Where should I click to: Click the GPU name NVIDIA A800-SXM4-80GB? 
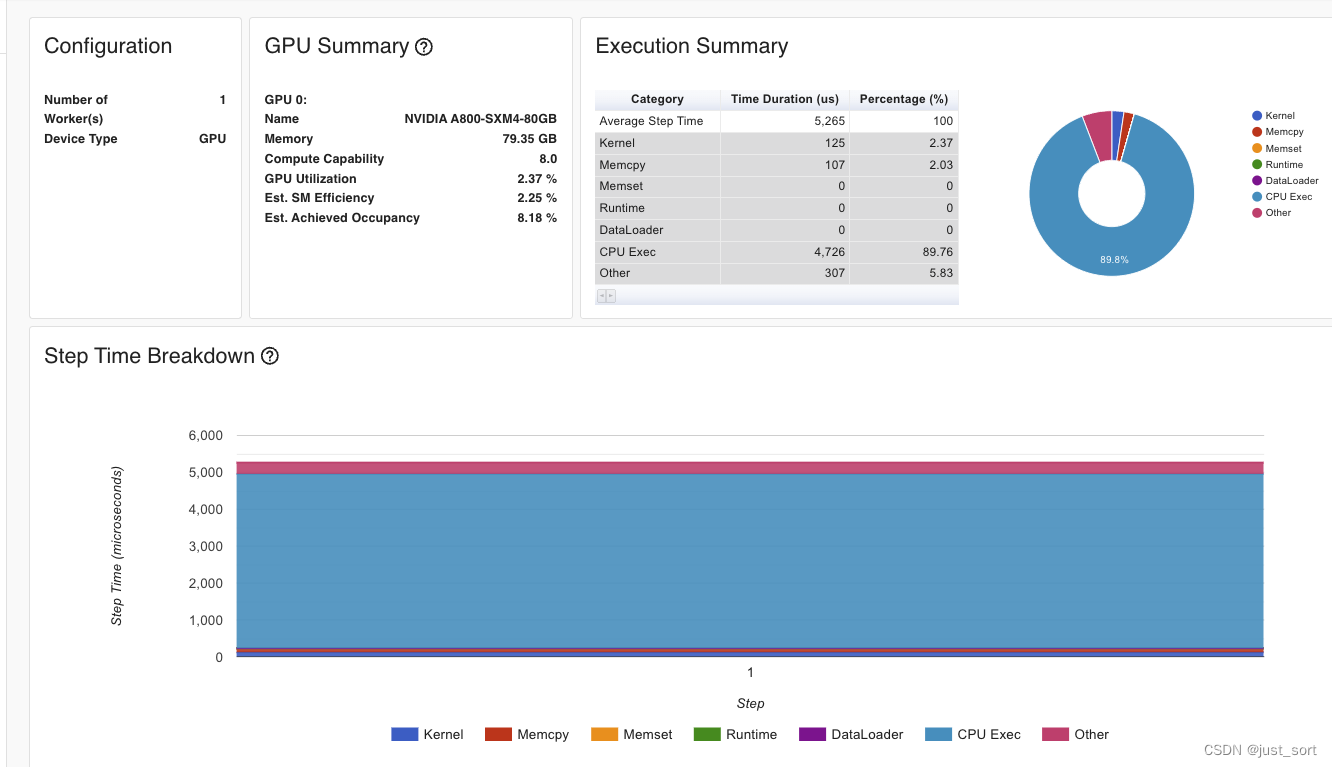tap(480, 119)
